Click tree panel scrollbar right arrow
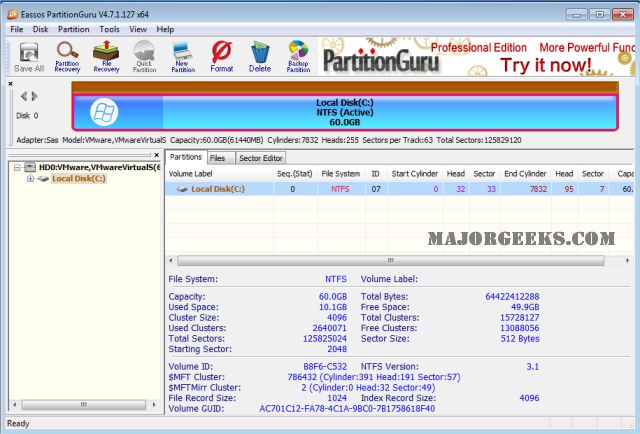Screen dimensions: 640x434 coord(154,405)
